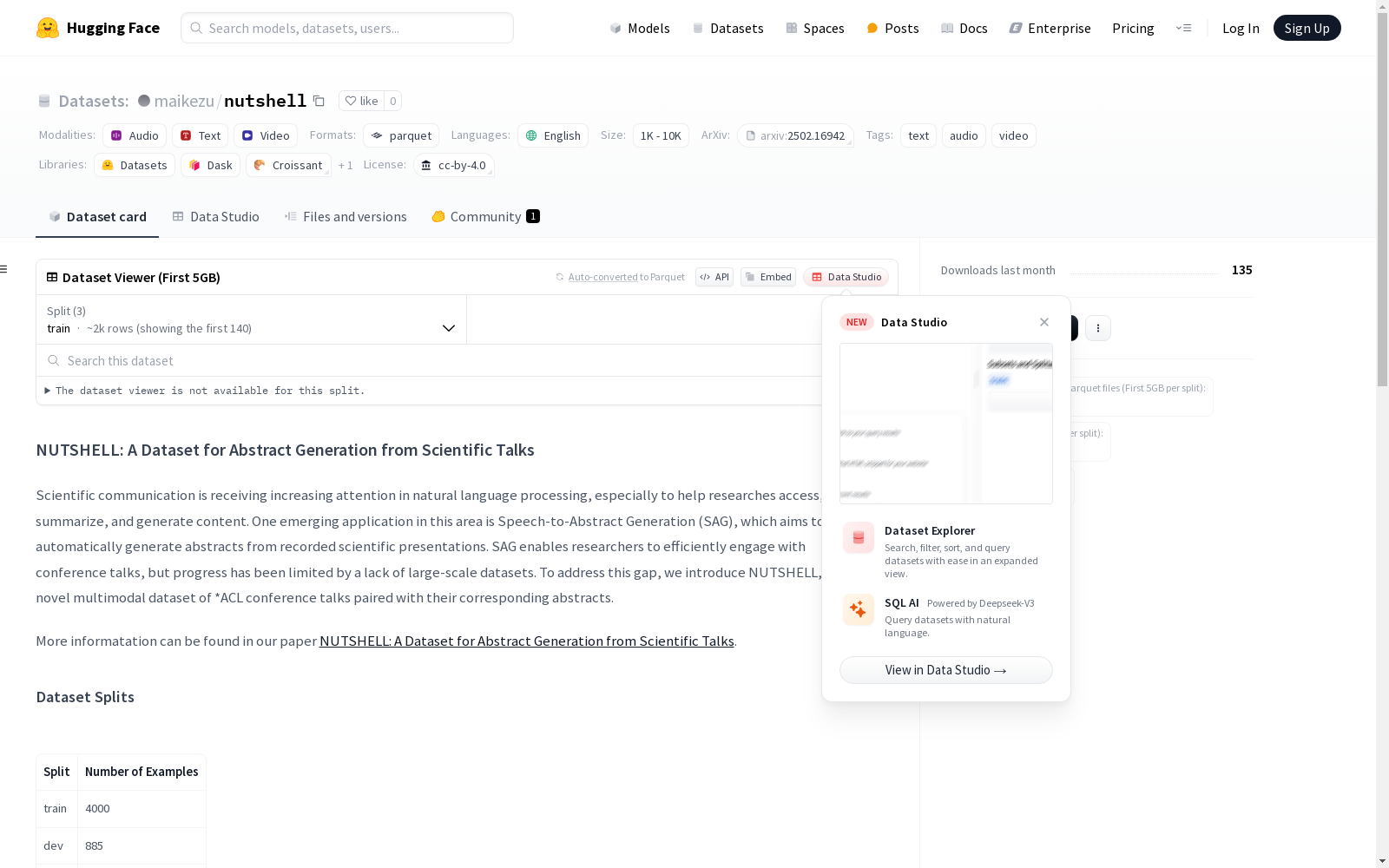Open Docs in the navbar
Image resolution: width=1389 pixels, height=868 pixels.
click(964, 28)
